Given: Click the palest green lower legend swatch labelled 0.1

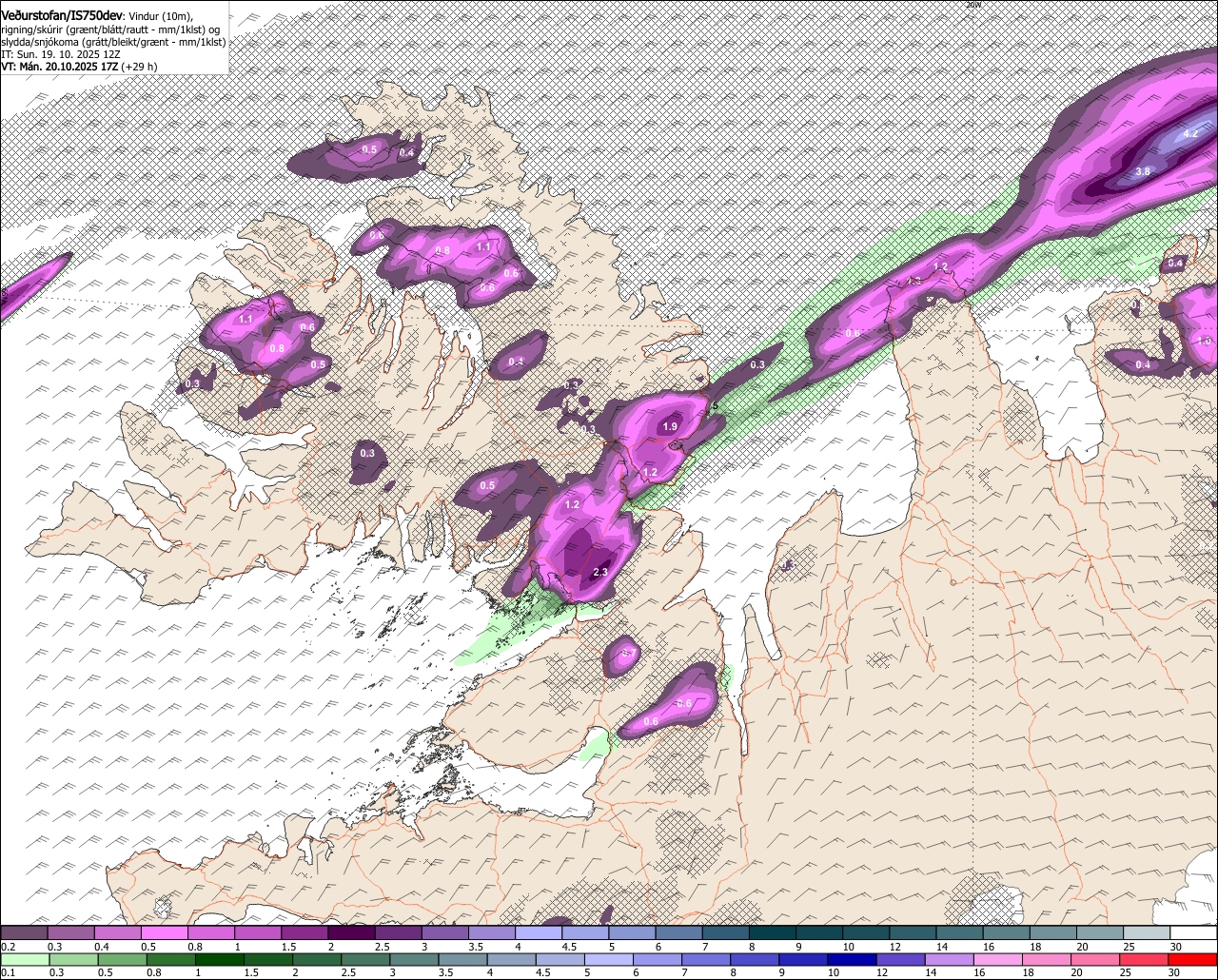Looking at the screenshot, I should 24,960.
